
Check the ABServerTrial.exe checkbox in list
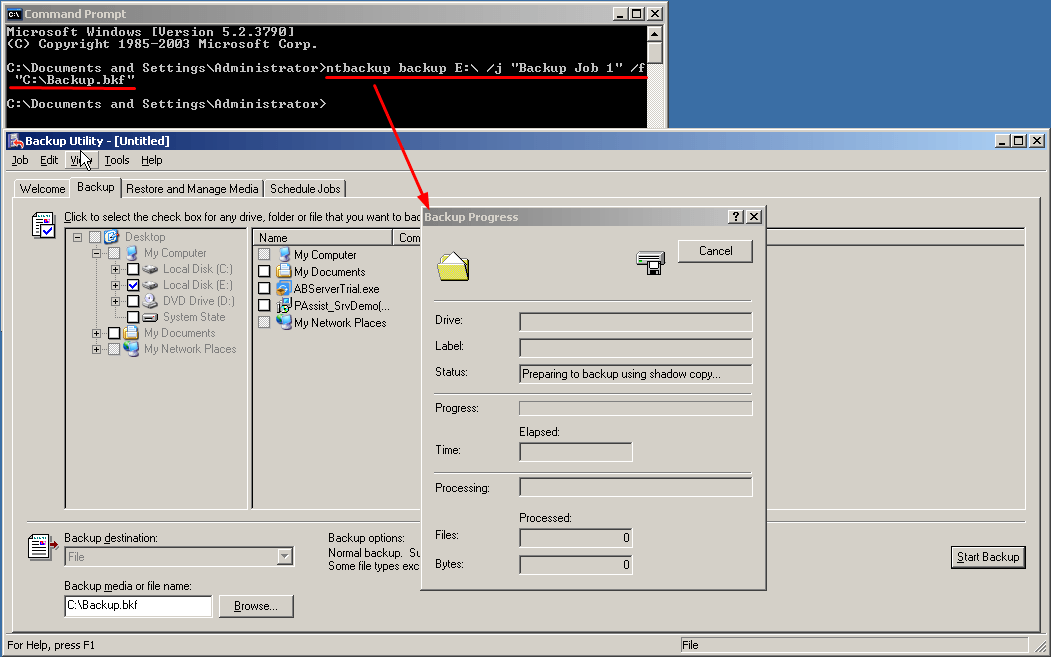pyautogui.click(x=264, y=288)
